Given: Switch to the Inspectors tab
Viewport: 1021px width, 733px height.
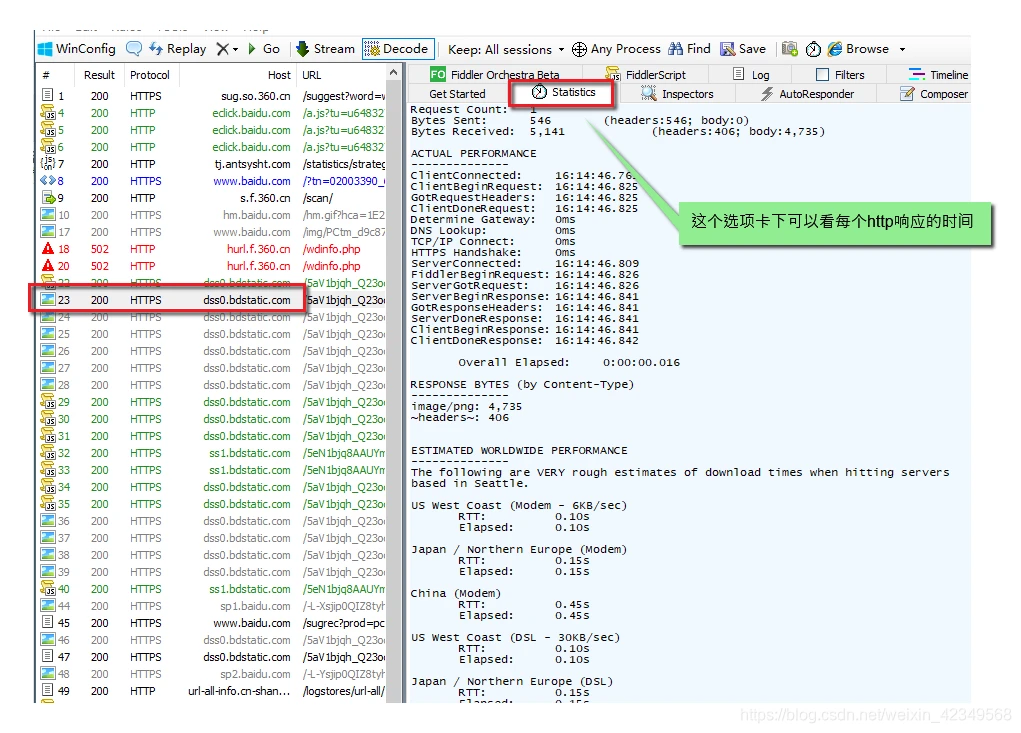Looking at the screenshot, I should 677,94.
